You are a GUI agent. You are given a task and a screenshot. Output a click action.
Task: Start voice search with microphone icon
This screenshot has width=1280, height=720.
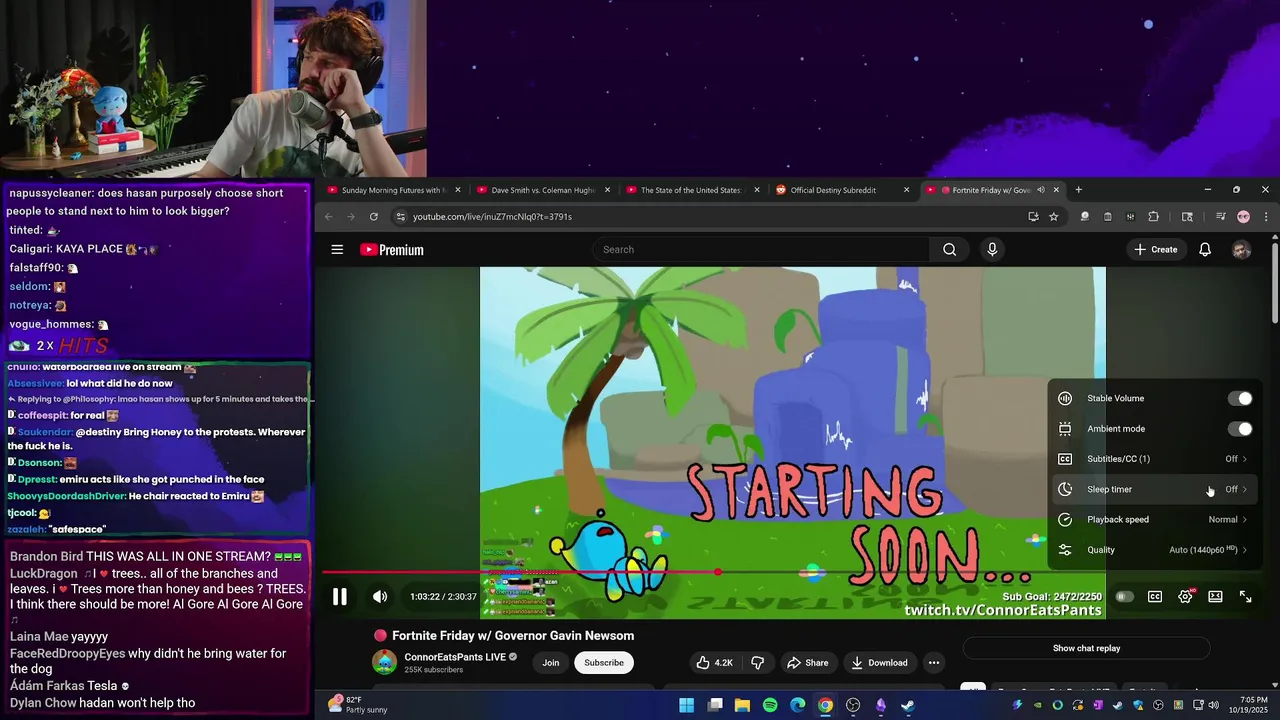coord(992,250)
